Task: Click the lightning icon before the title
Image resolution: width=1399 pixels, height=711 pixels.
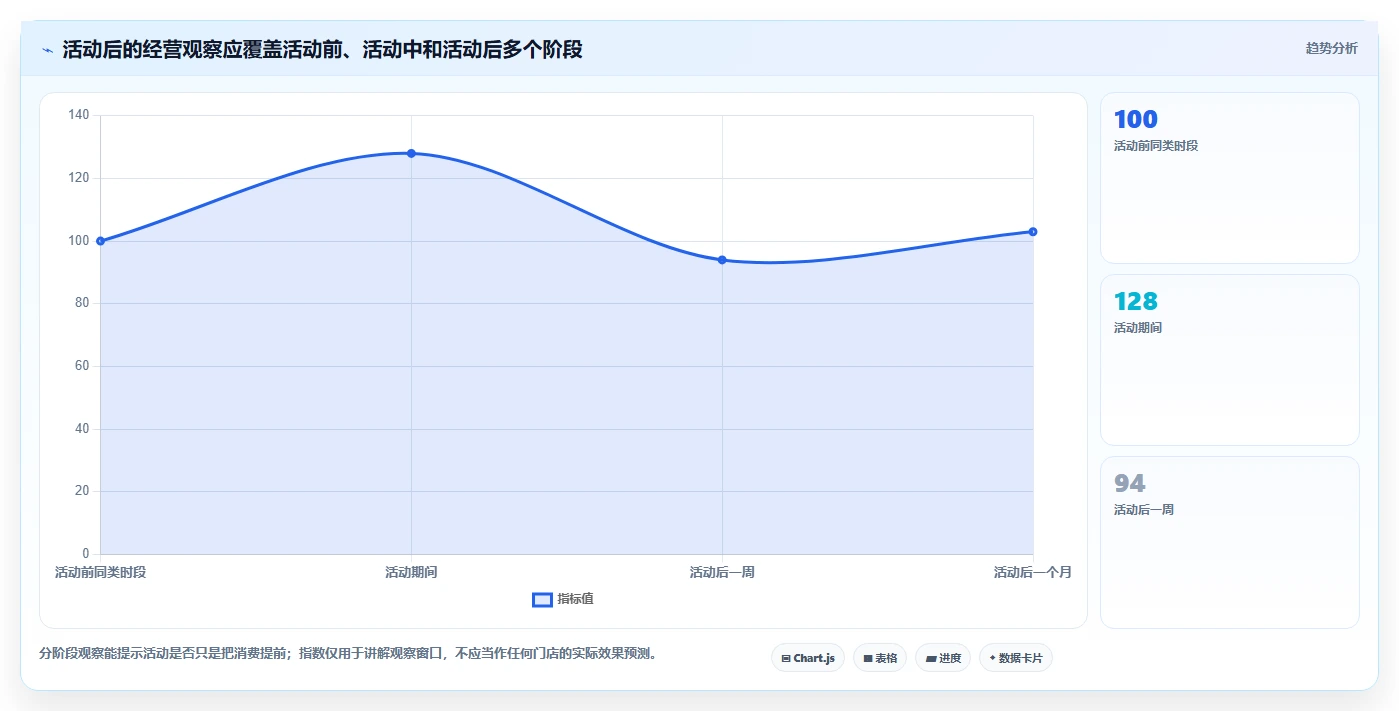Action: (x=47, y=49)
